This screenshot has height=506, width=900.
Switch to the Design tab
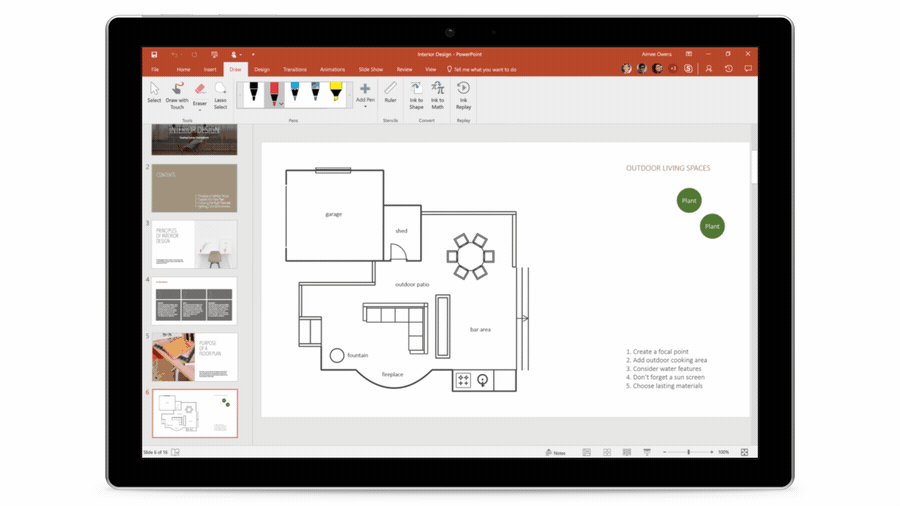[x=262, y=69]
